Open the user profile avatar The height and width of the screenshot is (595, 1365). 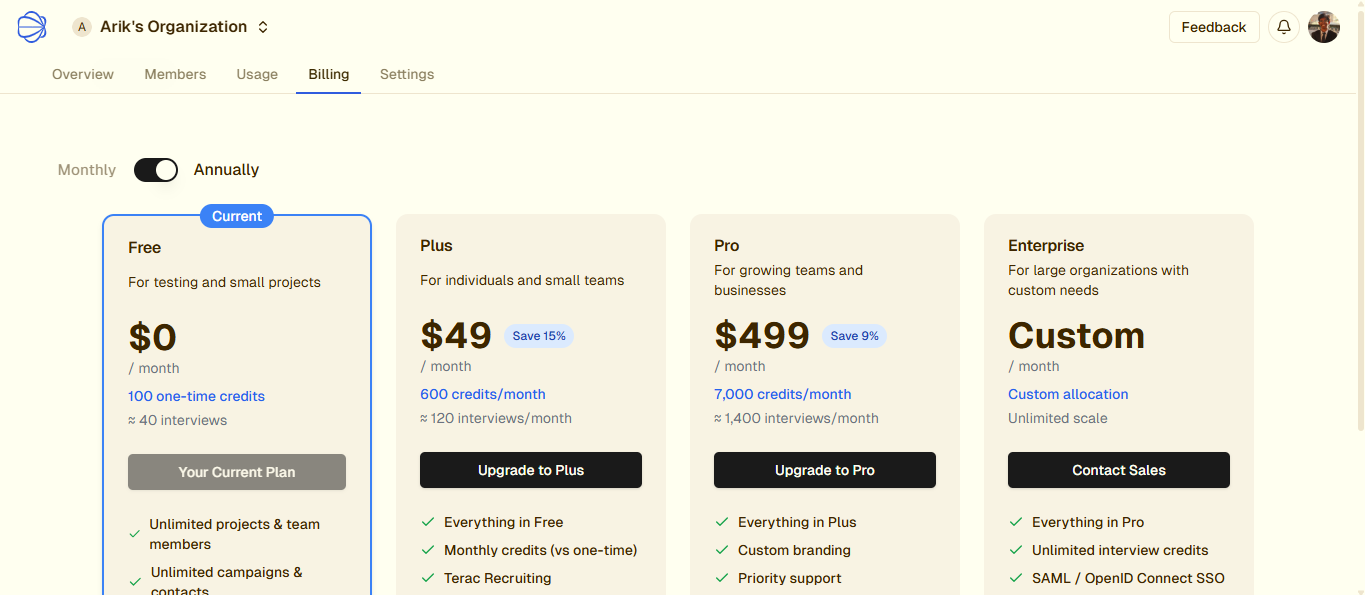[1324, 27]
